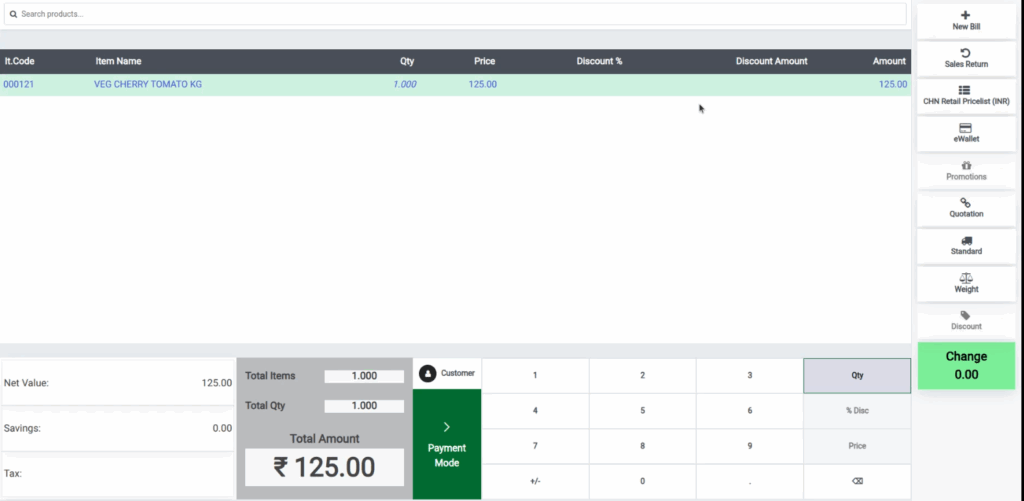The width and height of the screenshot is (1024, 501).
Task: Click item code 000121
Action: 18,84
